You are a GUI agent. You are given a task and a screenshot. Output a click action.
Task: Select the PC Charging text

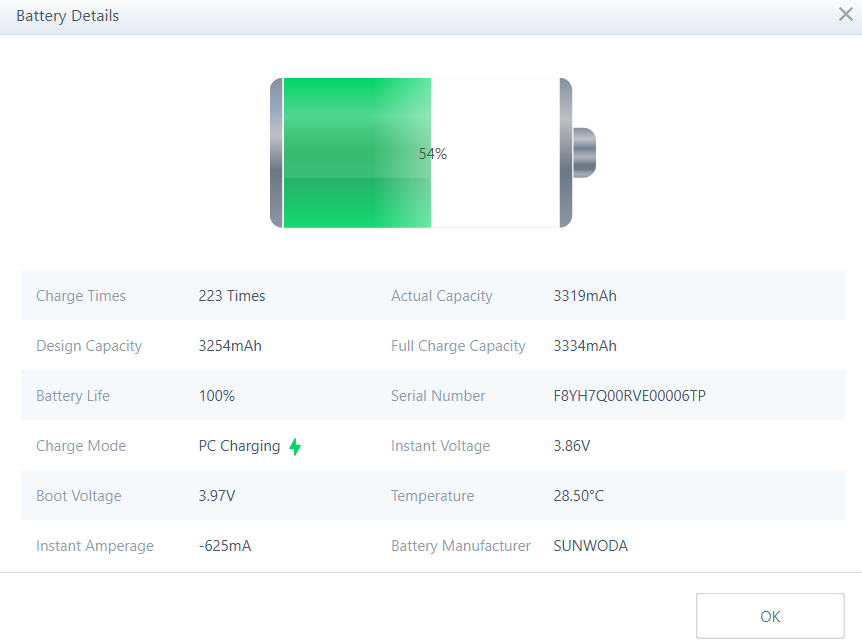pyautogui.click(x=239, y=446)
